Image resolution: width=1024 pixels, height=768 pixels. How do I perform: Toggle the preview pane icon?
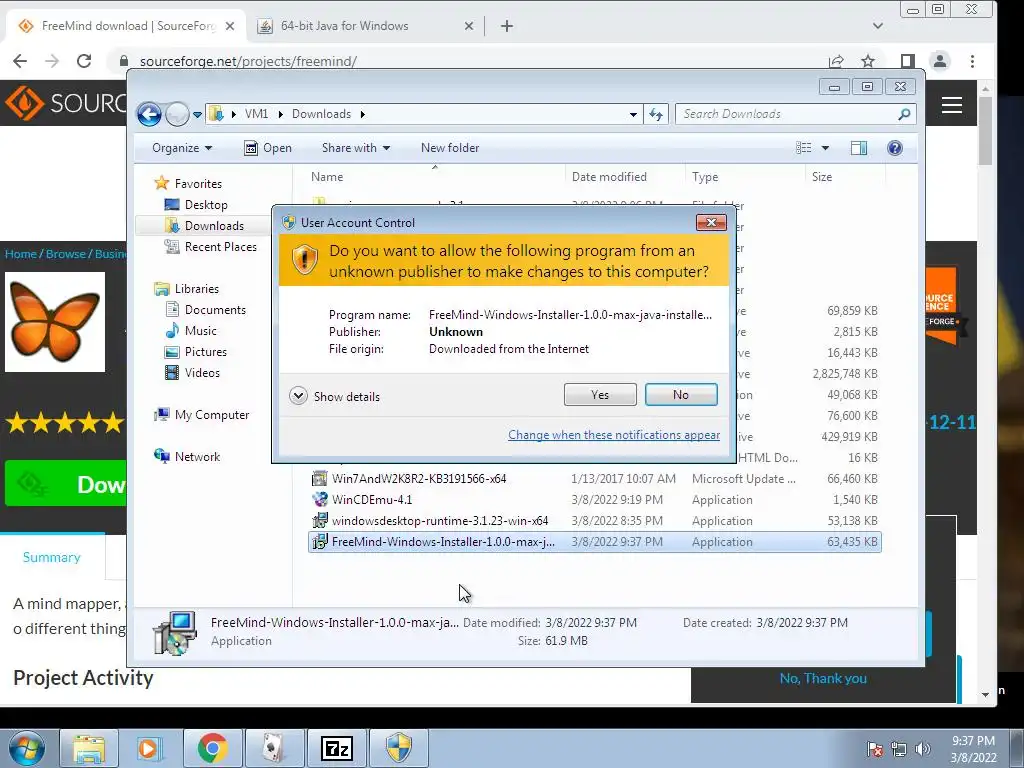coord(859,148)
